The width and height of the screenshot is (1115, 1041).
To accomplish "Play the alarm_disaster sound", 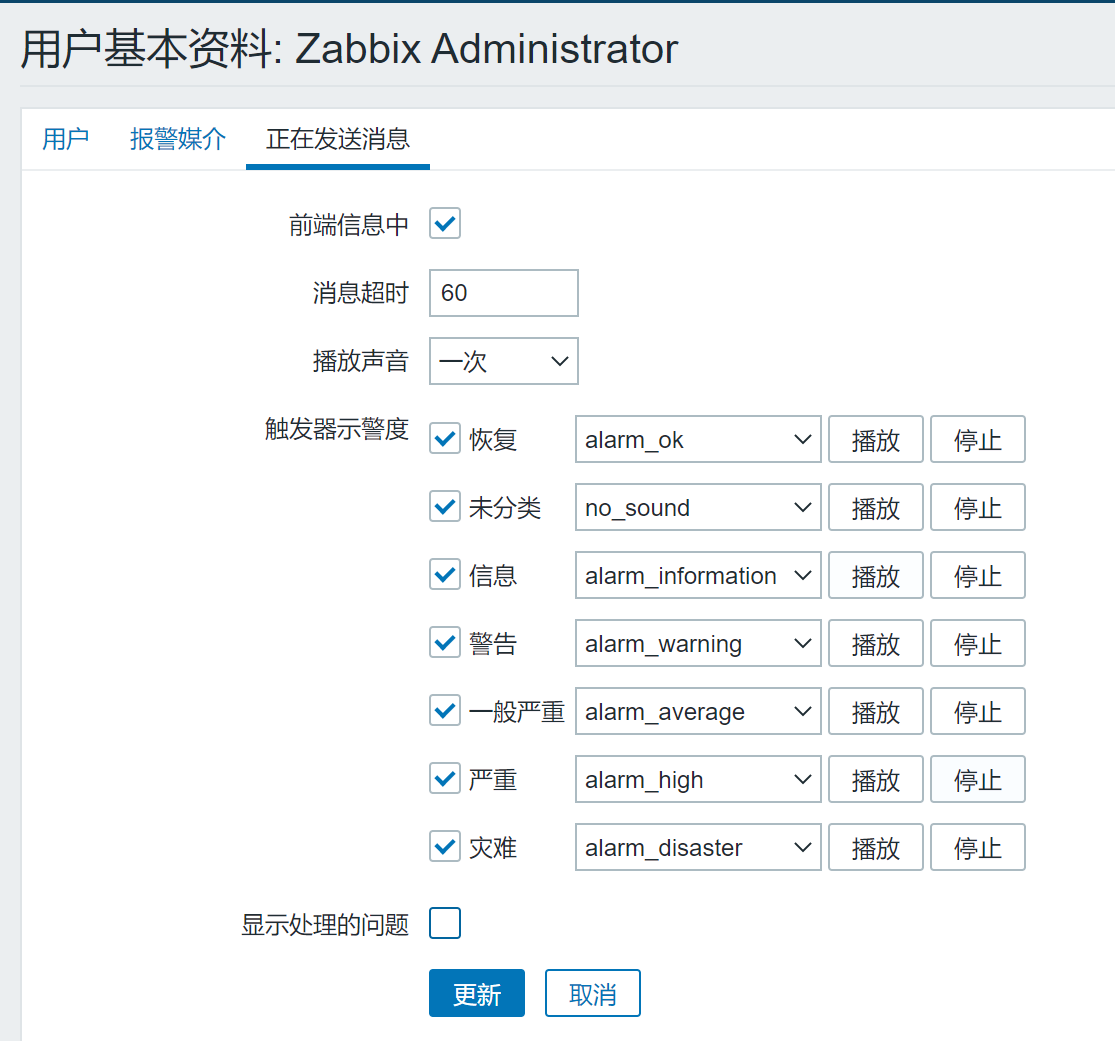I will click(875, 847).
